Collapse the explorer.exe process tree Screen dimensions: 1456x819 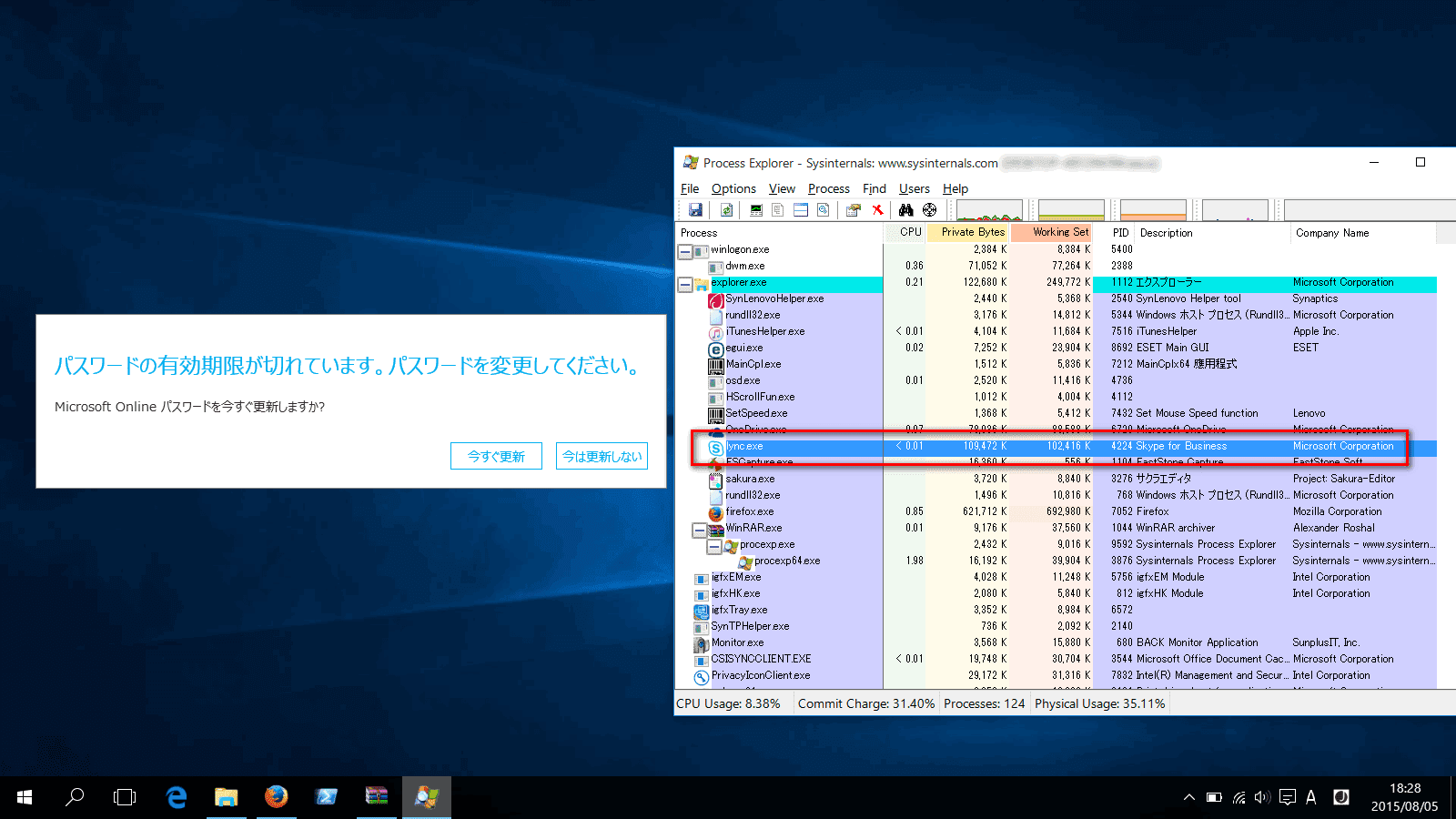click(685, 283)
